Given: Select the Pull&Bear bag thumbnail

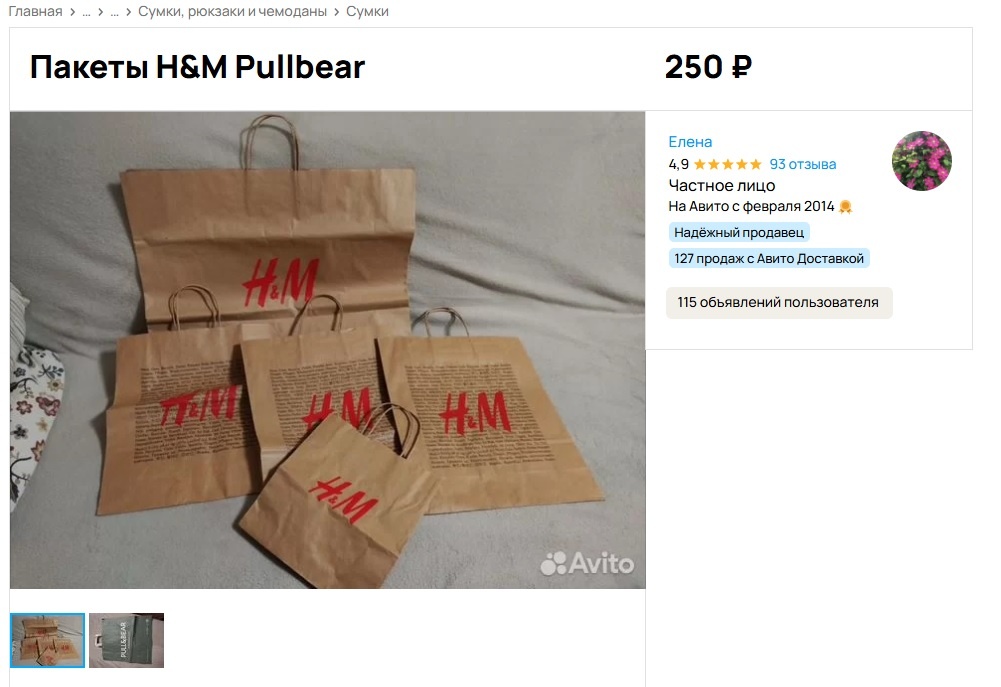Looking at the screenshot, I should point(126,640).
